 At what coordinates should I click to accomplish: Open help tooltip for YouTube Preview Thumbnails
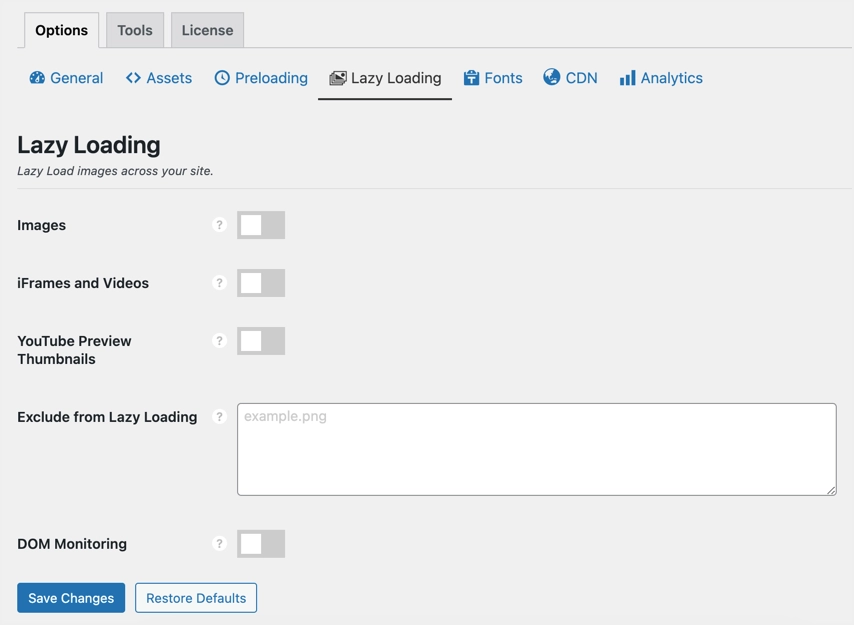[219, 341]
